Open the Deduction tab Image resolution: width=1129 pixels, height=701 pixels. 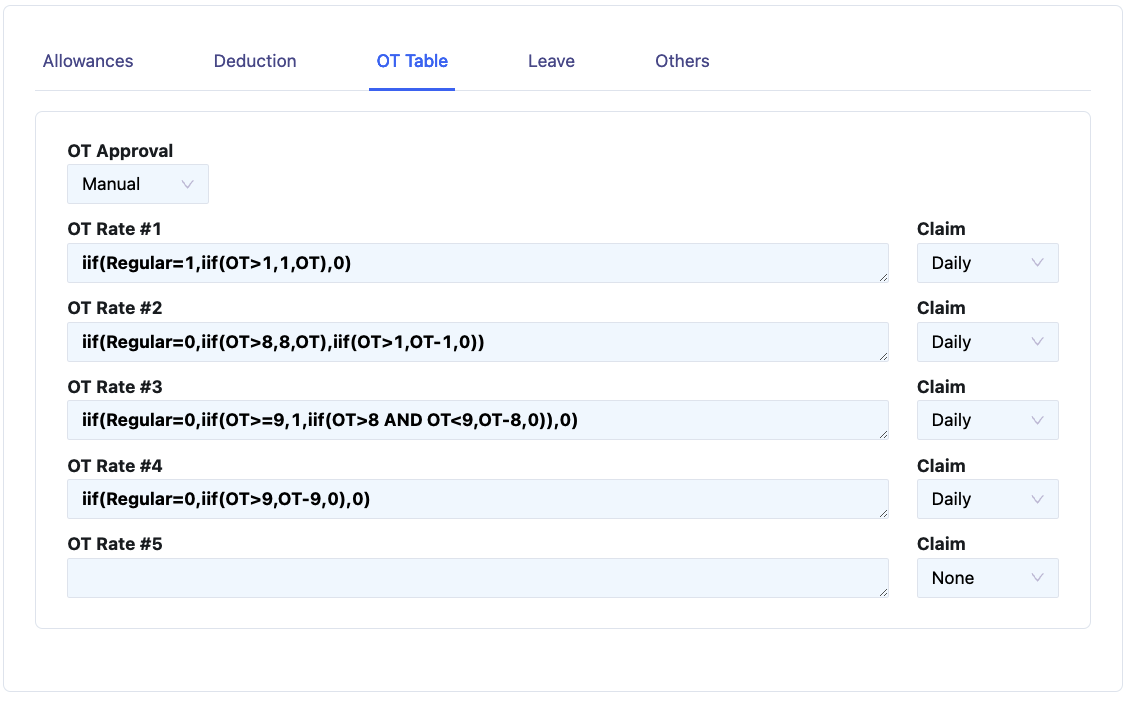click(255, 61)
